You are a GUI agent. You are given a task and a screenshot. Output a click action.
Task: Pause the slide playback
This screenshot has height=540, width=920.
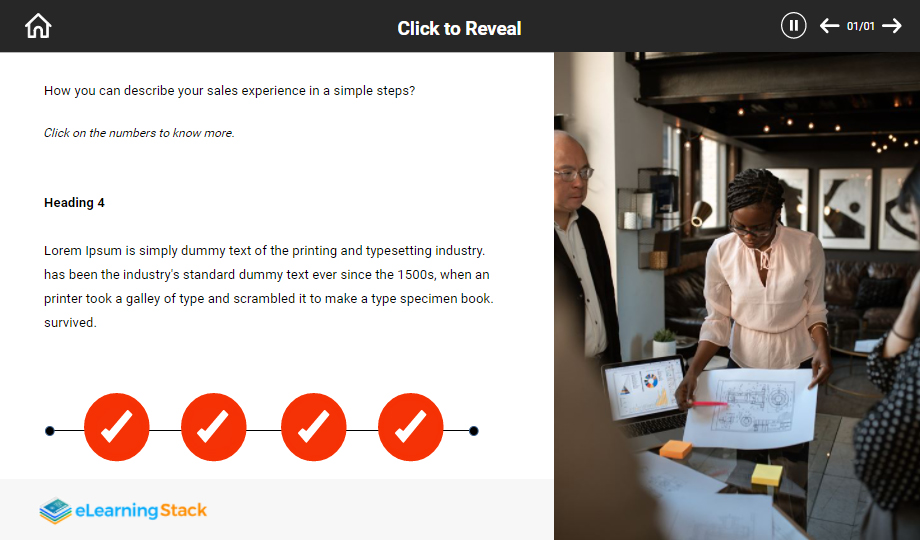click(x=793, y=26)
